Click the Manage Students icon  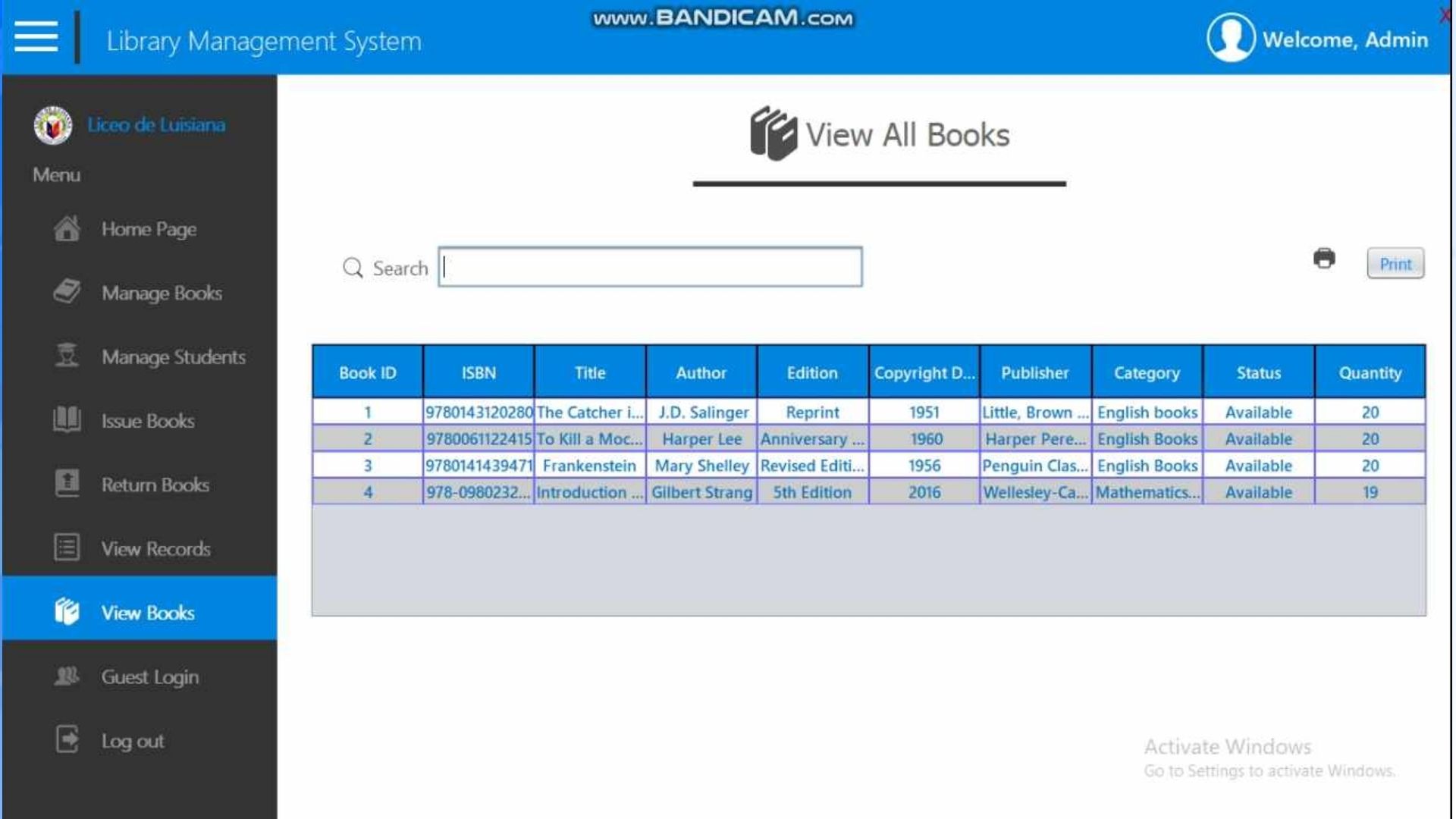67,356
